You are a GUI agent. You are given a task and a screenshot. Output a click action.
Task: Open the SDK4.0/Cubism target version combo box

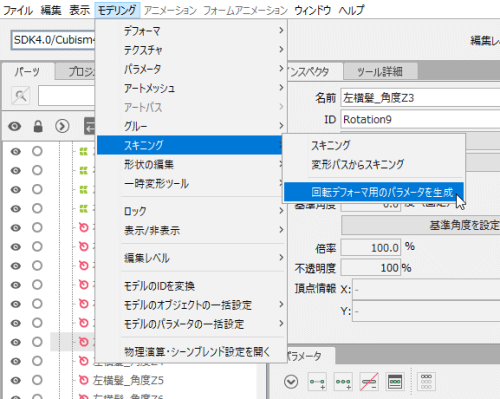(53, 40)
